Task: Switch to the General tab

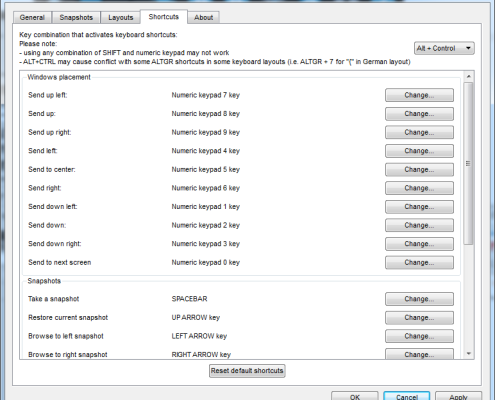Action: (x=32, y=17)
